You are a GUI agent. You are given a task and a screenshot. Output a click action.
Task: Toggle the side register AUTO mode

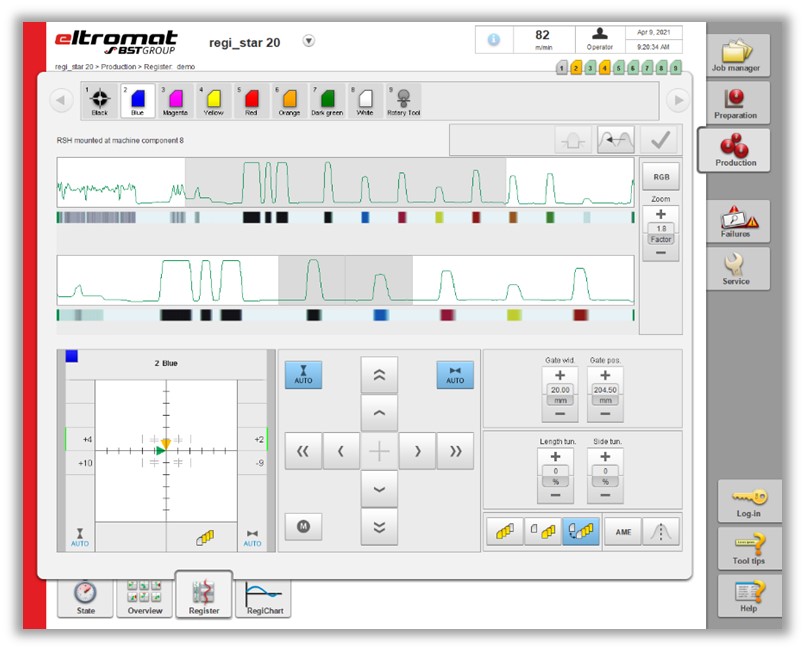tap(455, 375)
